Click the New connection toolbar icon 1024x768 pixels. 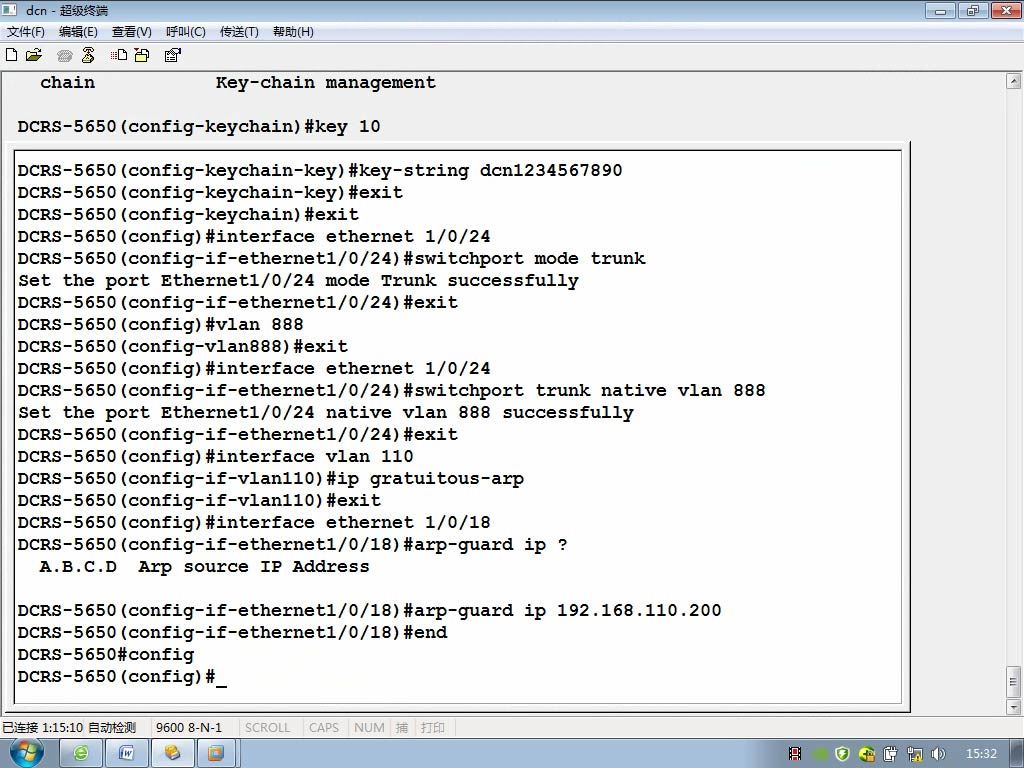coord(11,55)
